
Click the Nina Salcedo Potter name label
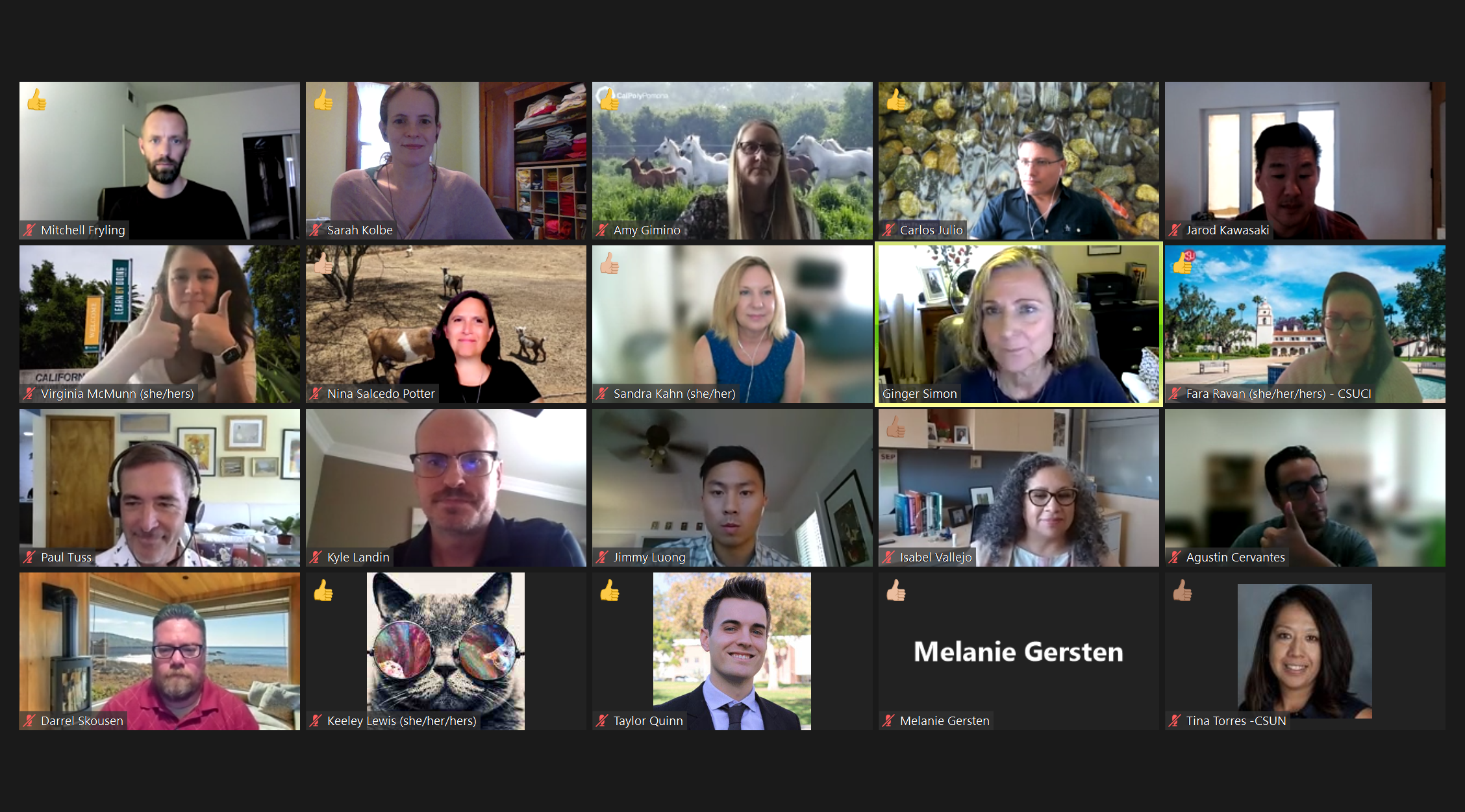[381, 393]
